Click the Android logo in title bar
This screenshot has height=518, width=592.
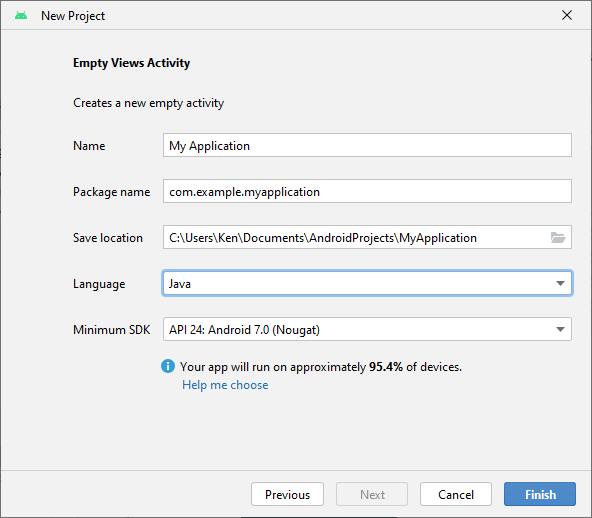[x=21, y=15]
